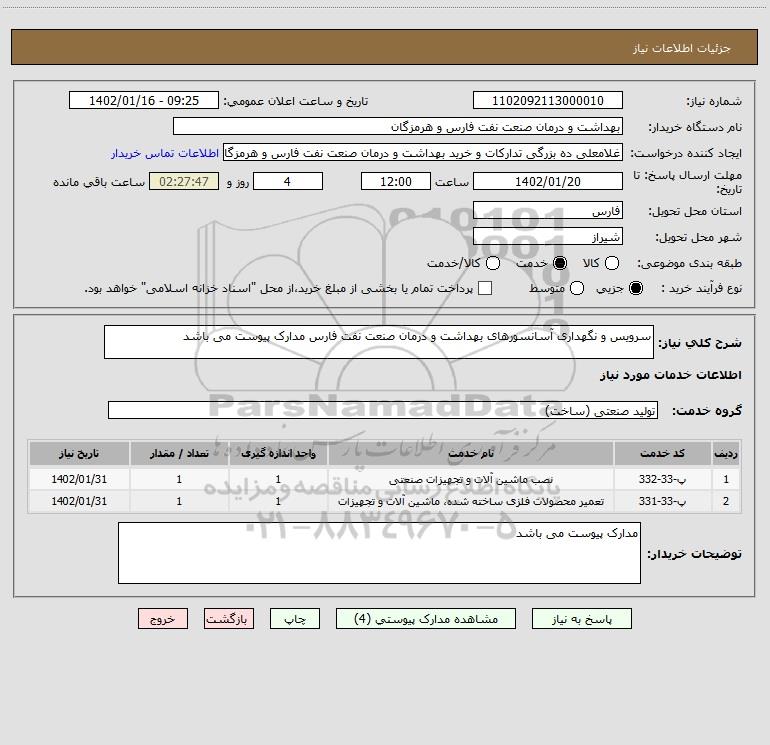This screenshot has height=745, width=770.
Task: Click service name نصب ماشین آلات و تجهیزات صنعتی
Action: (x=470, y=479)
